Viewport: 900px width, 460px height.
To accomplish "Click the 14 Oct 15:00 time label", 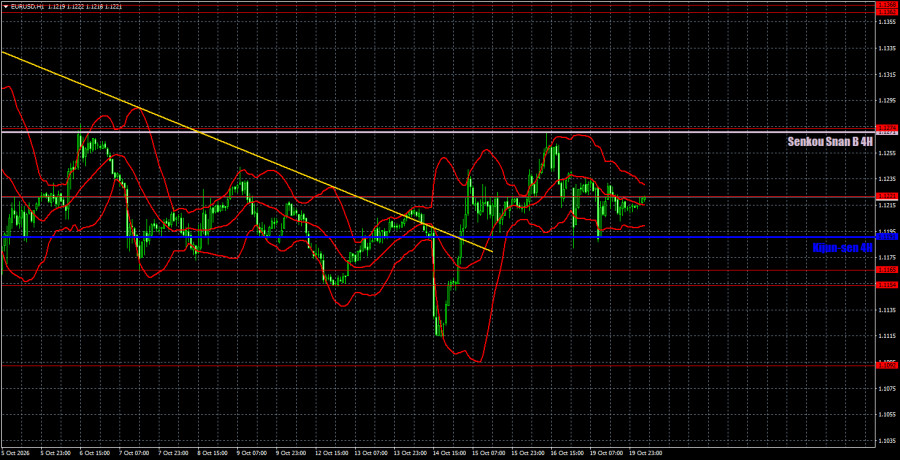I will coord(447,453).
